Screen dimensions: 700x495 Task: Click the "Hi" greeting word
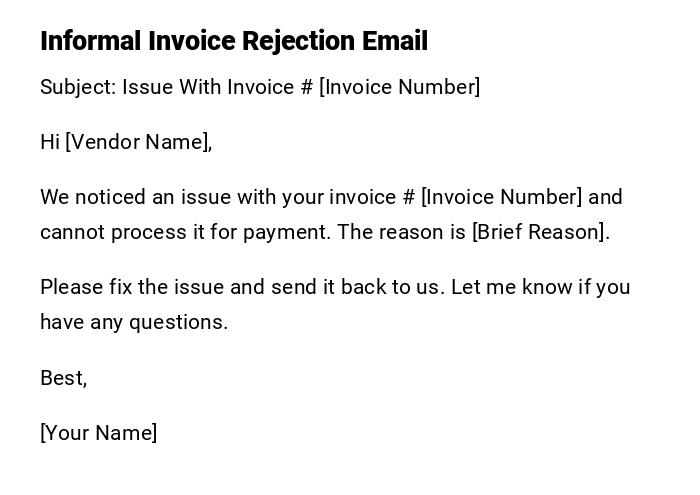pos(50,142)
